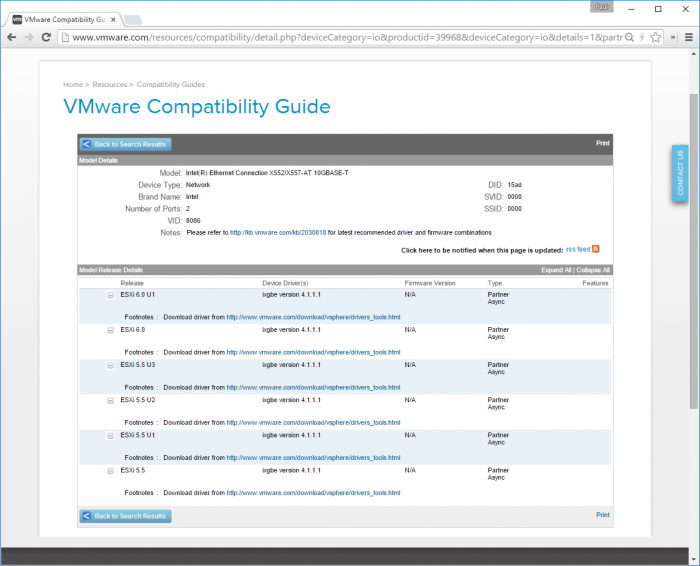Close the VMware Compatibility Guide tab
The width and height of the screenshot is (700, 566).
(x=113, y=20)
